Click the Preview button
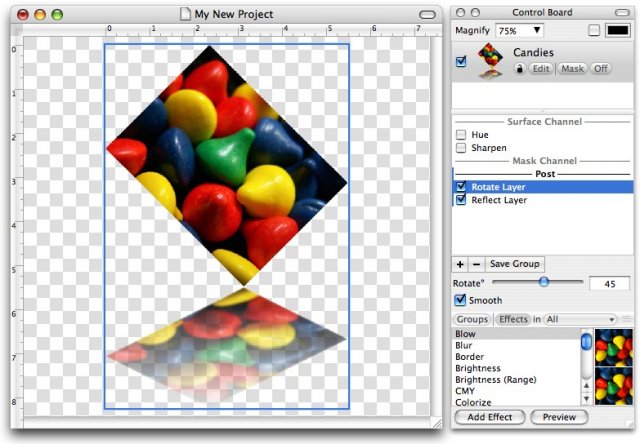640x444 pixels. tap(559, 417)
